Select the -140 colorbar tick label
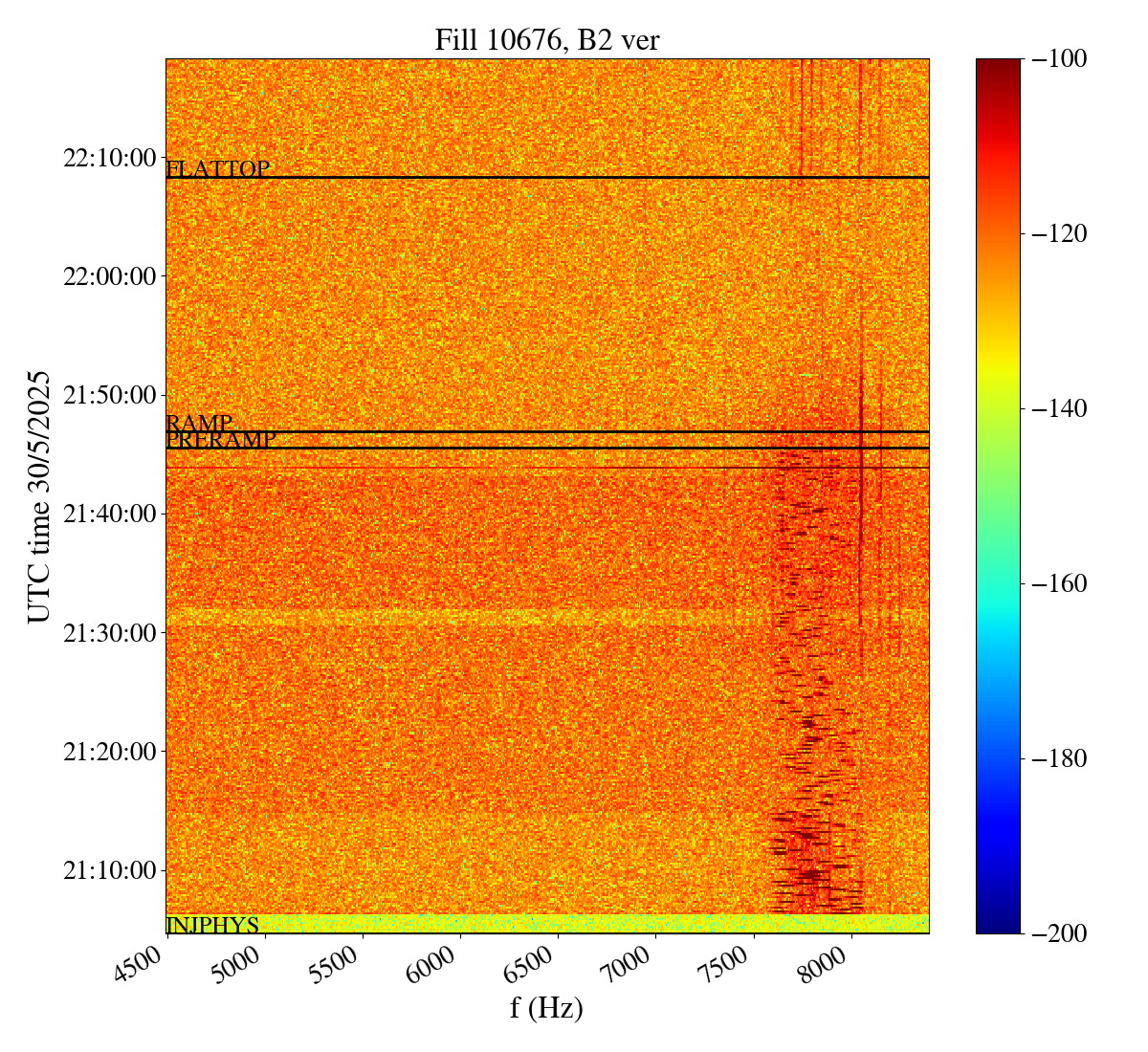This screenshot has width=1148, height=1052. pos(1054,408)
